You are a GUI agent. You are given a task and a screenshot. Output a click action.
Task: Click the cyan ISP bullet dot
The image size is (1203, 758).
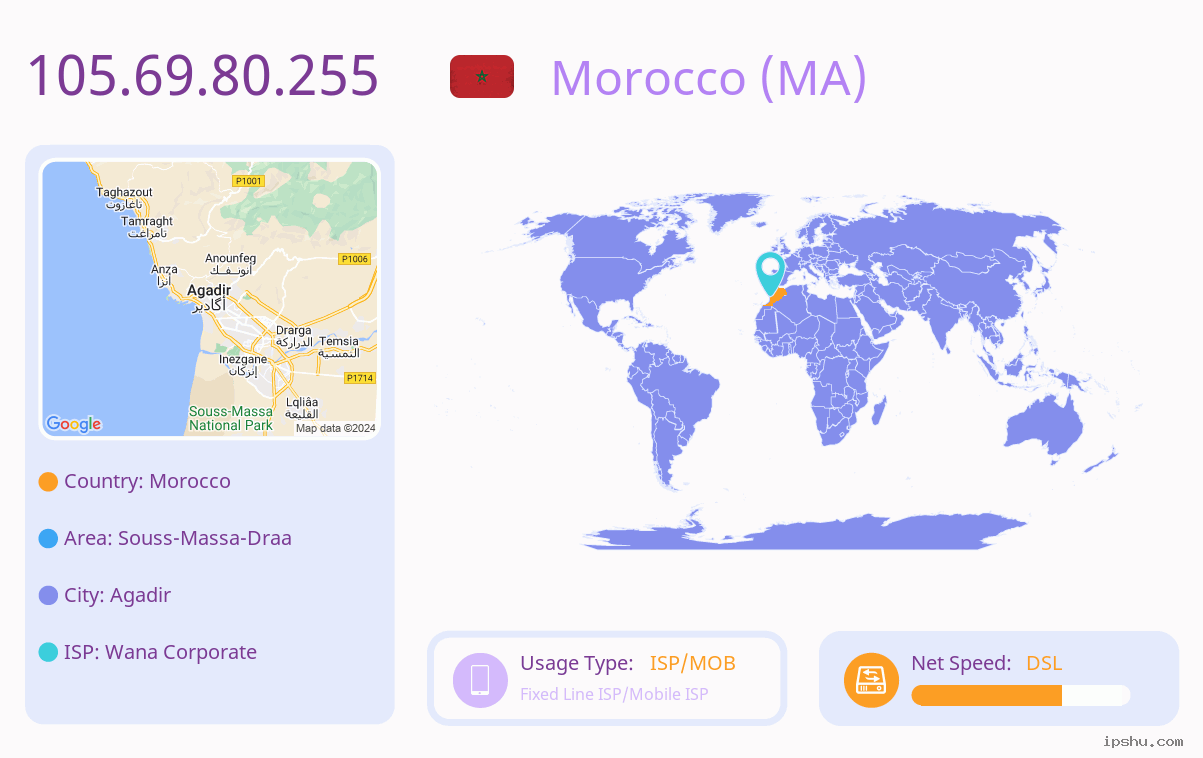(48, 652)
